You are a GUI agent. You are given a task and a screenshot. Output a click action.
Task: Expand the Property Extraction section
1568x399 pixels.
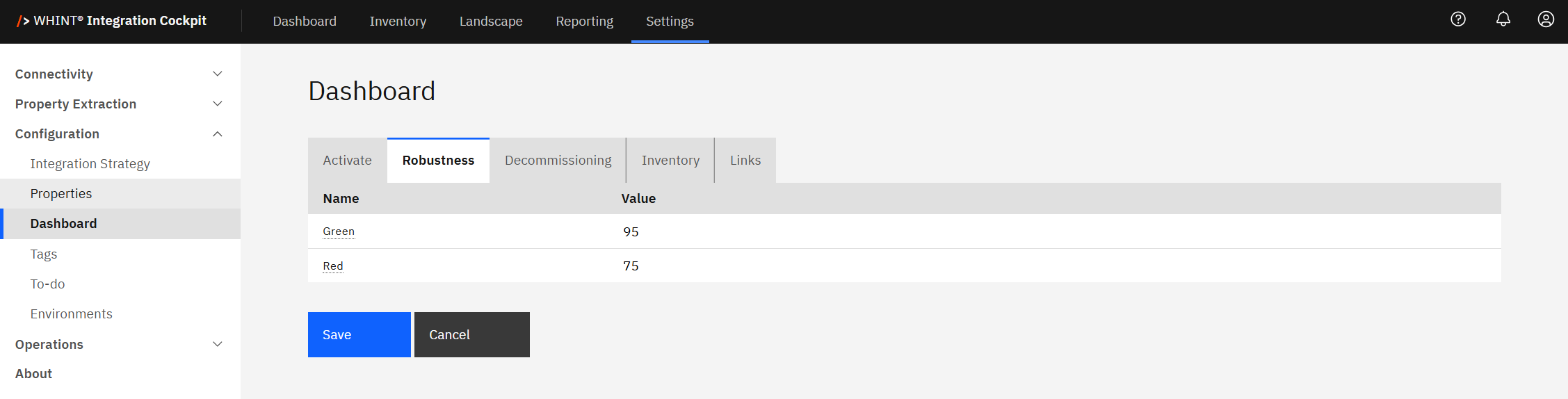coord(217,104)
